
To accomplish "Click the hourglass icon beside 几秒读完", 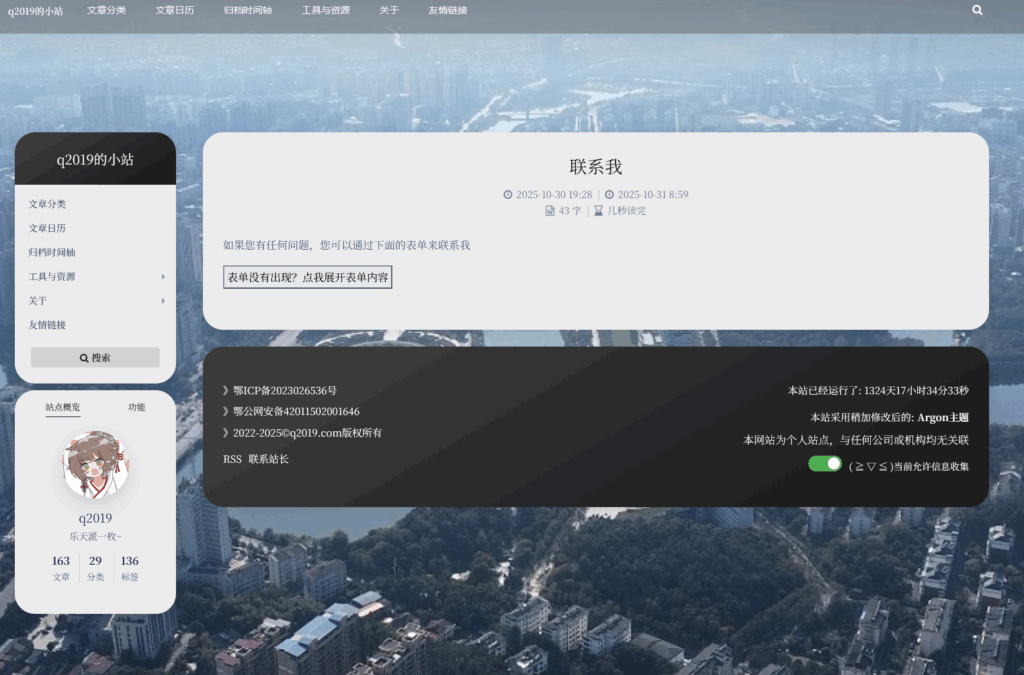I will coord(598,210).
